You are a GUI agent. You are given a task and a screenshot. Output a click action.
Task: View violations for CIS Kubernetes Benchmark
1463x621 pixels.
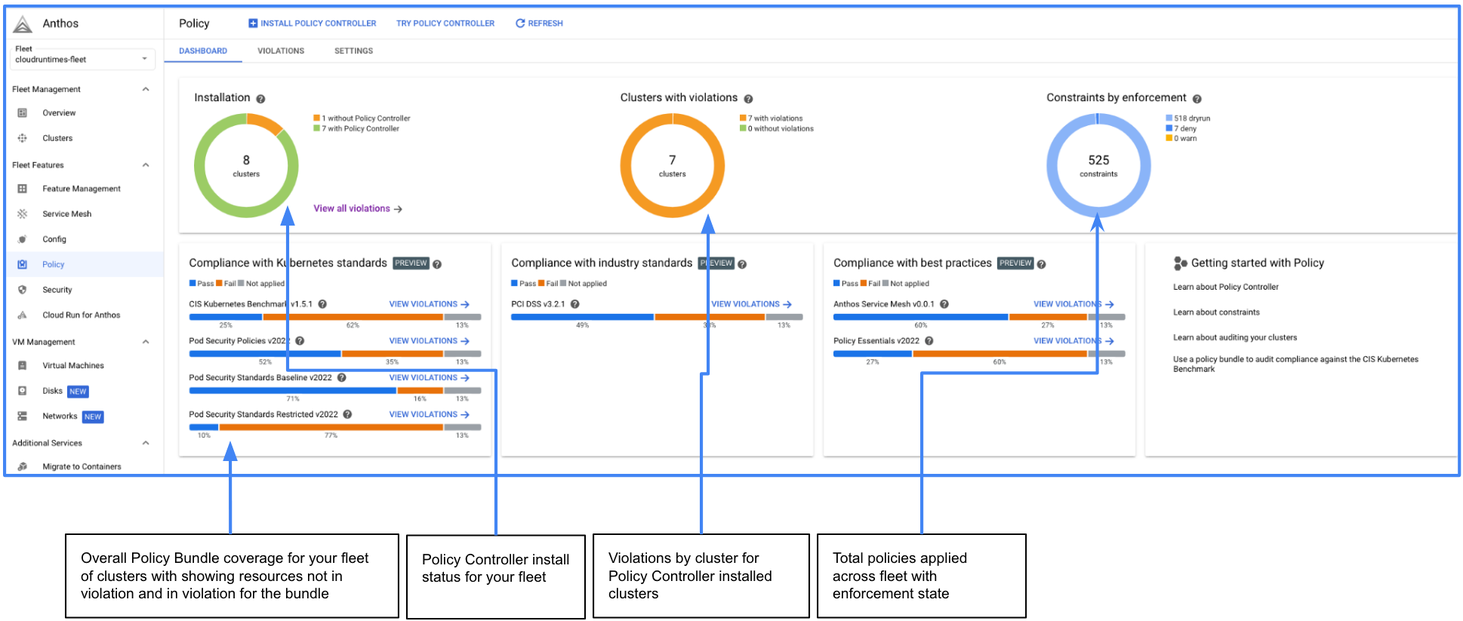coord(429,304)
